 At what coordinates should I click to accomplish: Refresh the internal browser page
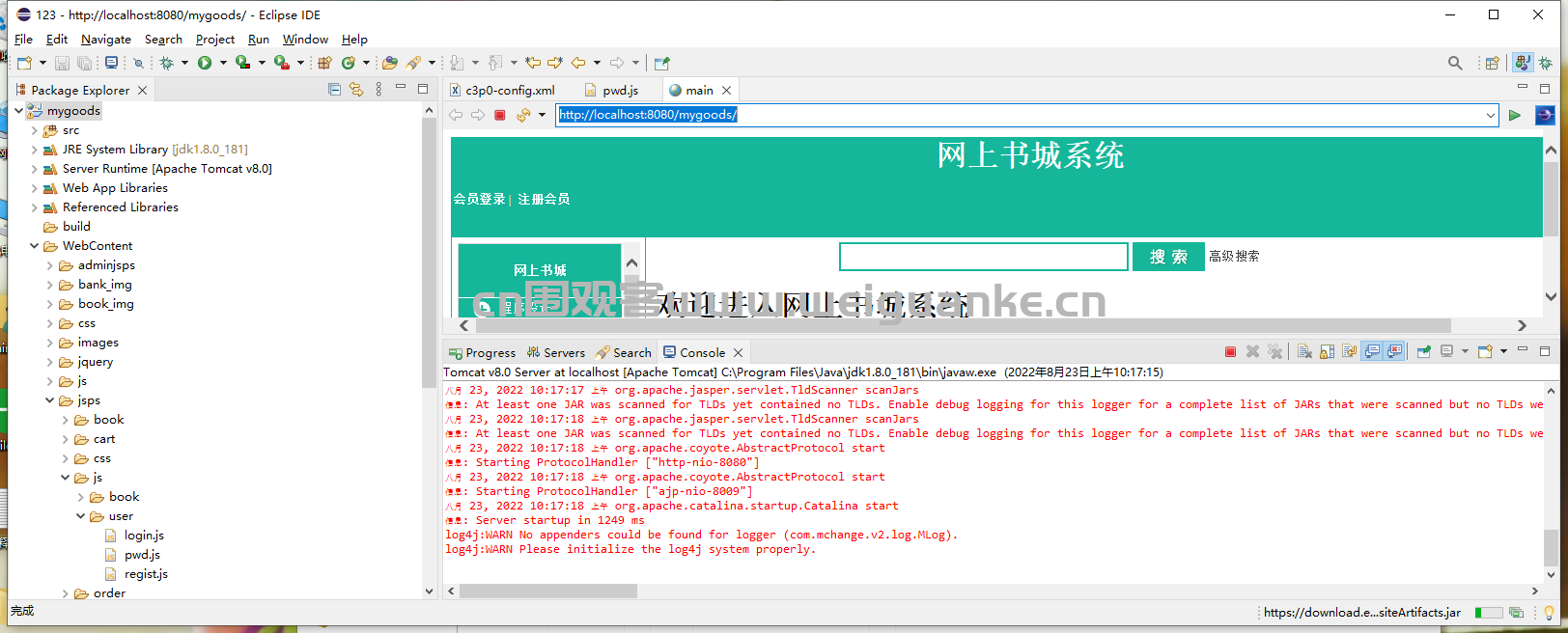pyautogui.click(x=523, y=115)
